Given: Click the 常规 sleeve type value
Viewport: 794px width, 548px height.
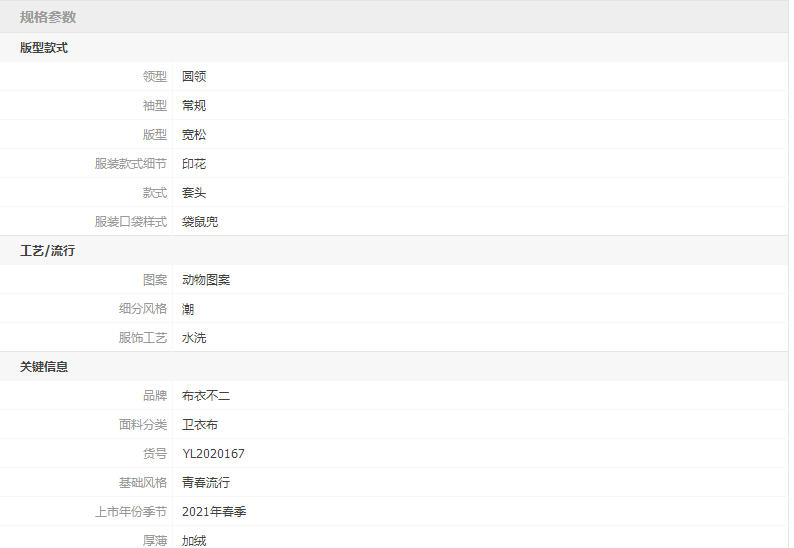Looking at the screenshot, I should coord(194,105).
